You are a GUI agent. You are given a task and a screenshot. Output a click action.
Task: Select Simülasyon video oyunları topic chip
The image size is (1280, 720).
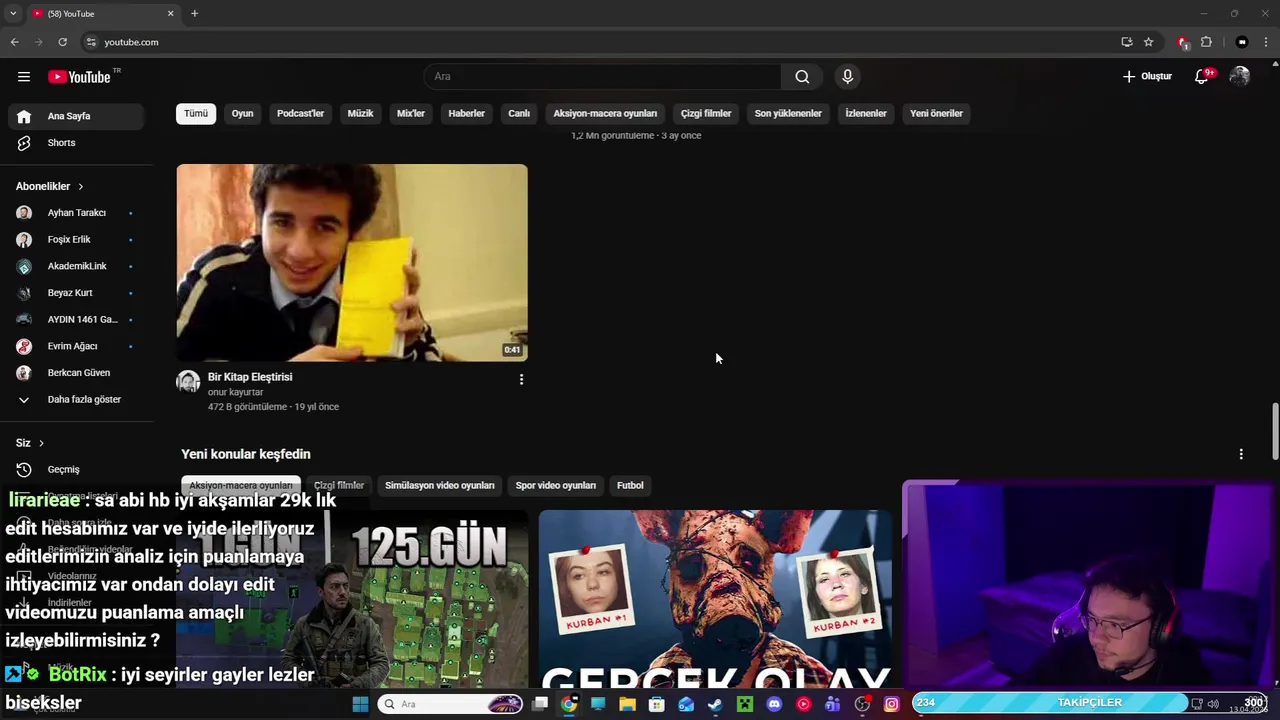(x=440, y=485)
